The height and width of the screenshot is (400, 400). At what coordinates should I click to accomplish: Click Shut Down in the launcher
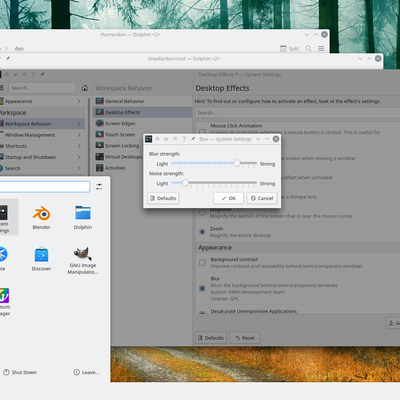20,372
